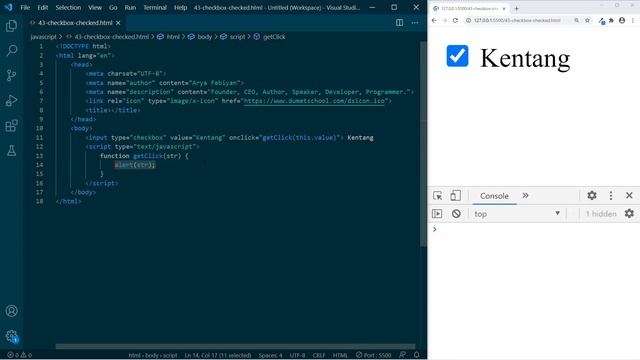Screen dimensions: 640x360
Task: Select the 43-checkbox-checked.html editor tab
Action: point(75,23)
